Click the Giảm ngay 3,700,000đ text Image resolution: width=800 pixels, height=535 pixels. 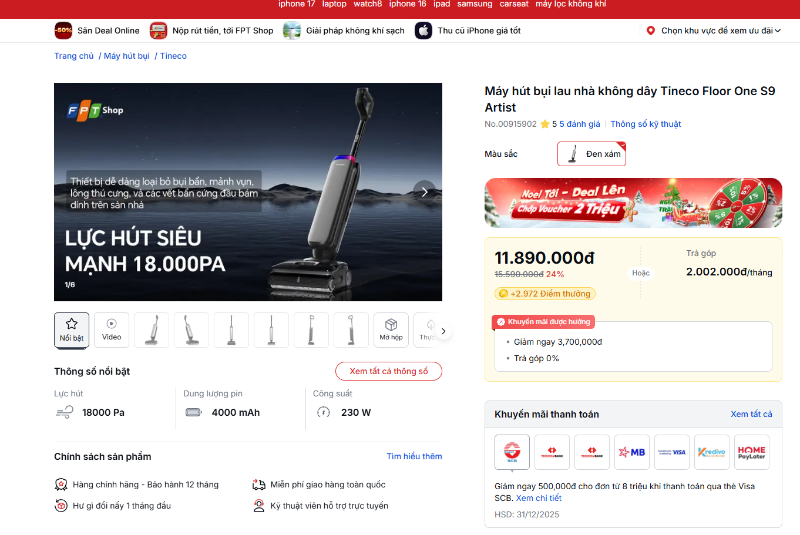[558, 342]
